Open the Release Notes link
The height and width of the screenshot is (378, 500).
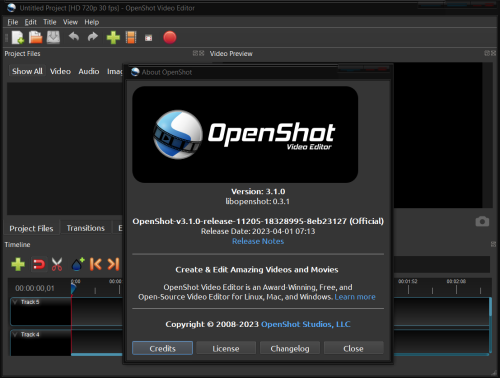point(258,241)
